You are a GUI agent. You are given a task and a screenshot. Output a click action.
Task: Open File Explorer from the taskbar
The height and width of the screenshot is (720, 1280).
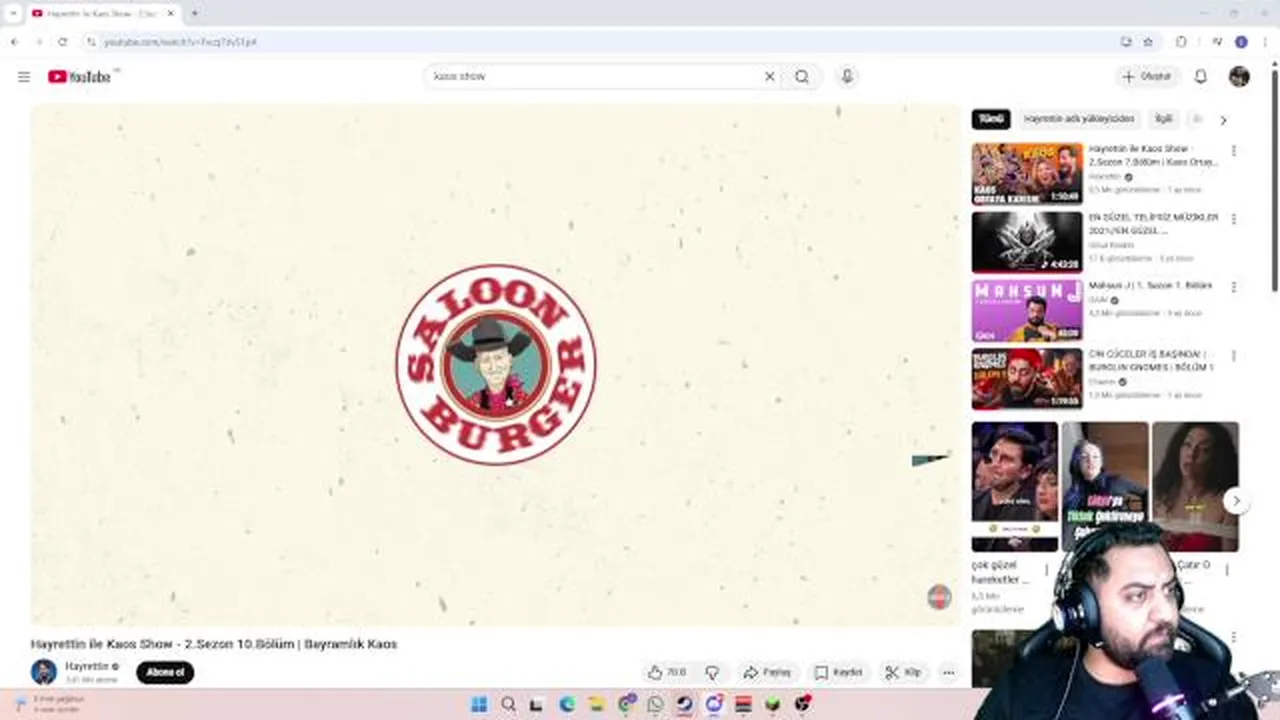tap(596, 704)
